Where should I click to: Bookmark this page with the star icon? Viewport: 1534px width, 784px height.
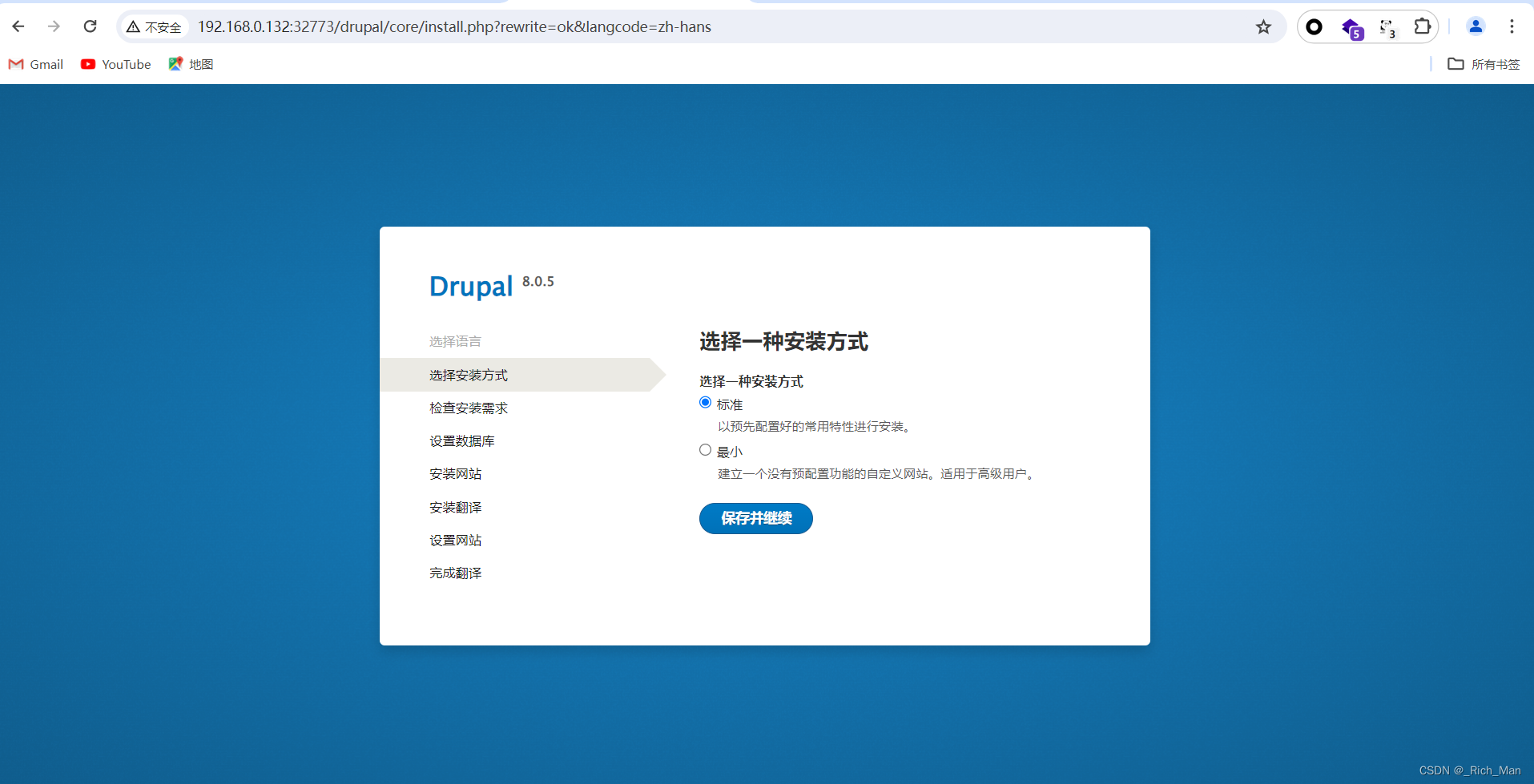tap(1263, 26)
